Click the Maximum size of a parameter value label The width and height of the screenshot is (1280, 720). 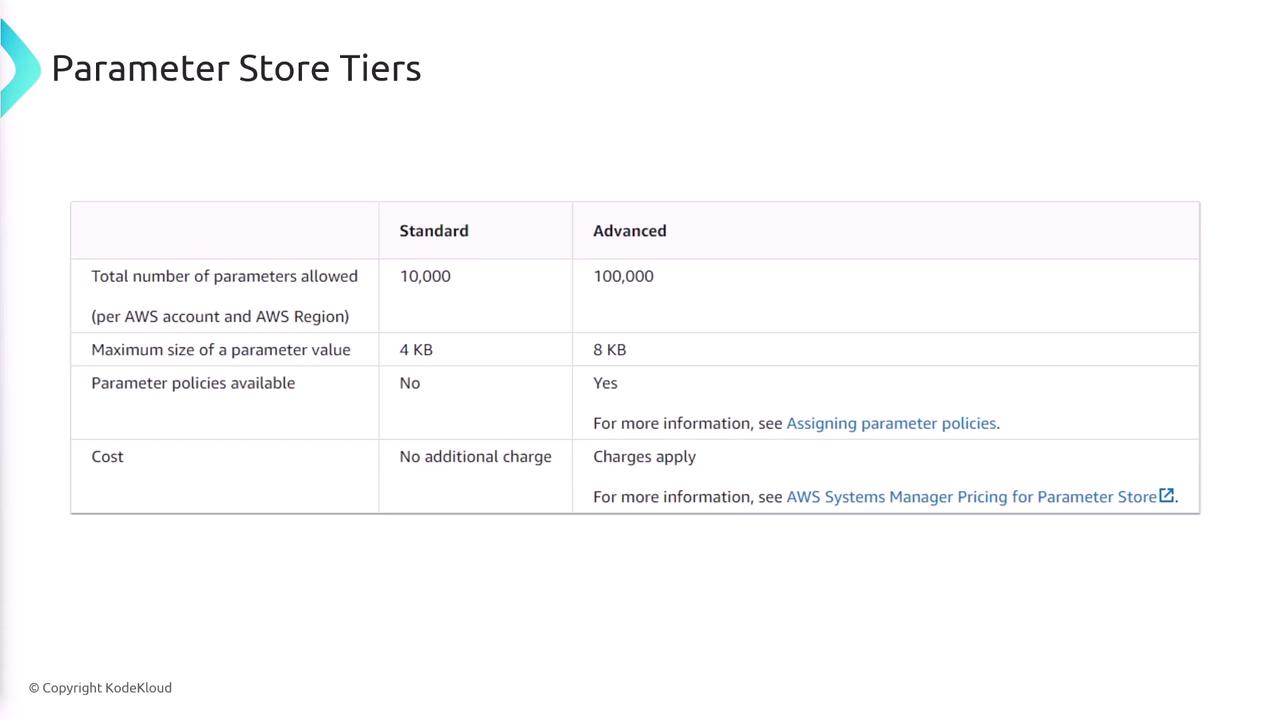[x=221, y=350]
